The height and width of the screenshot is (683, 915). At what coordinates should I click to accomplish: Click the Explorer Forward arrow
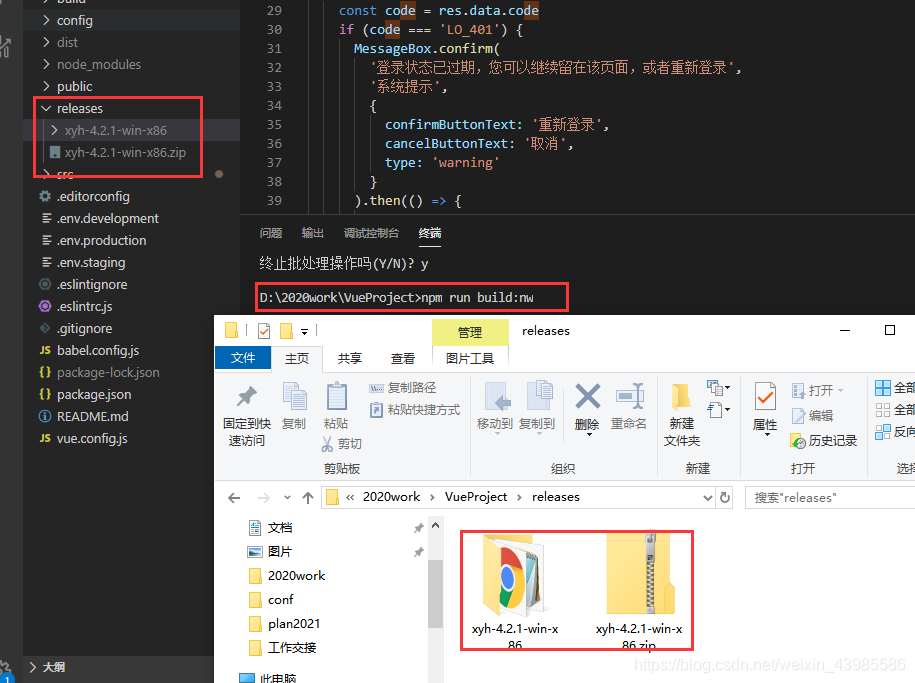coord(263,498)
